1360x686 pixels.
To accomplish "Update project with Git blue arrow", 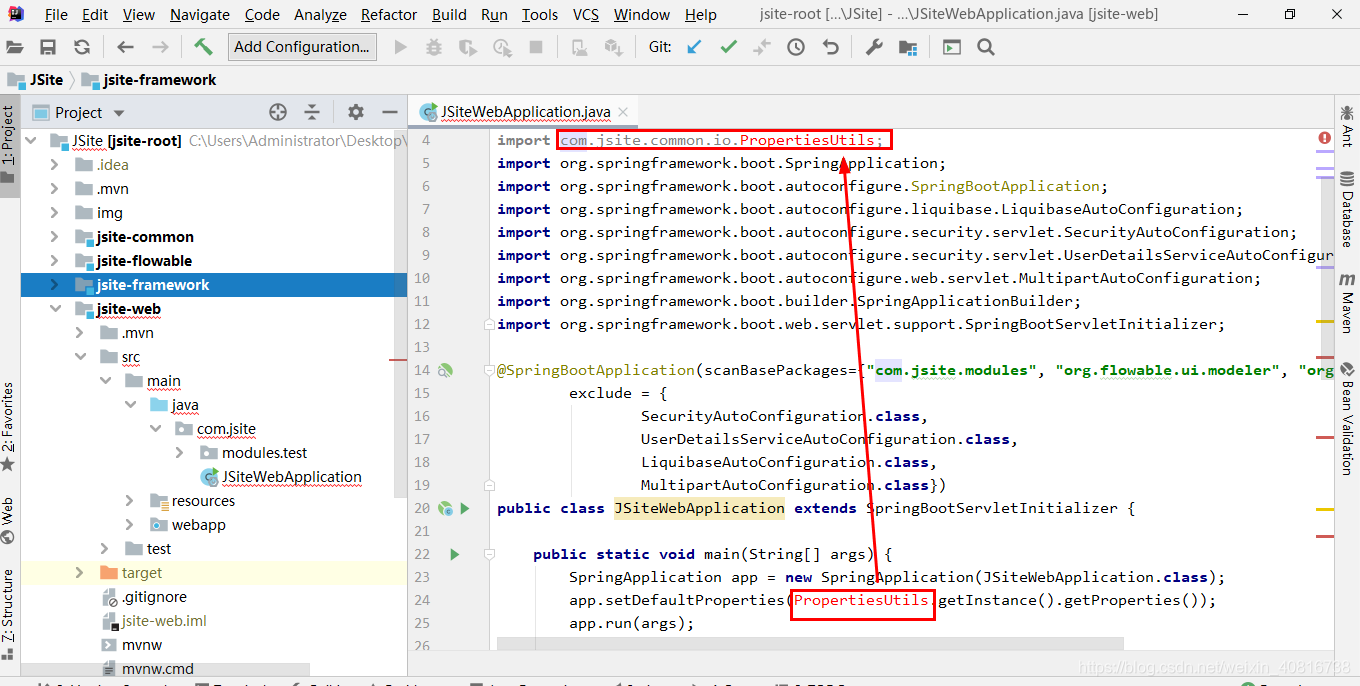I will [x=694, y=47].
